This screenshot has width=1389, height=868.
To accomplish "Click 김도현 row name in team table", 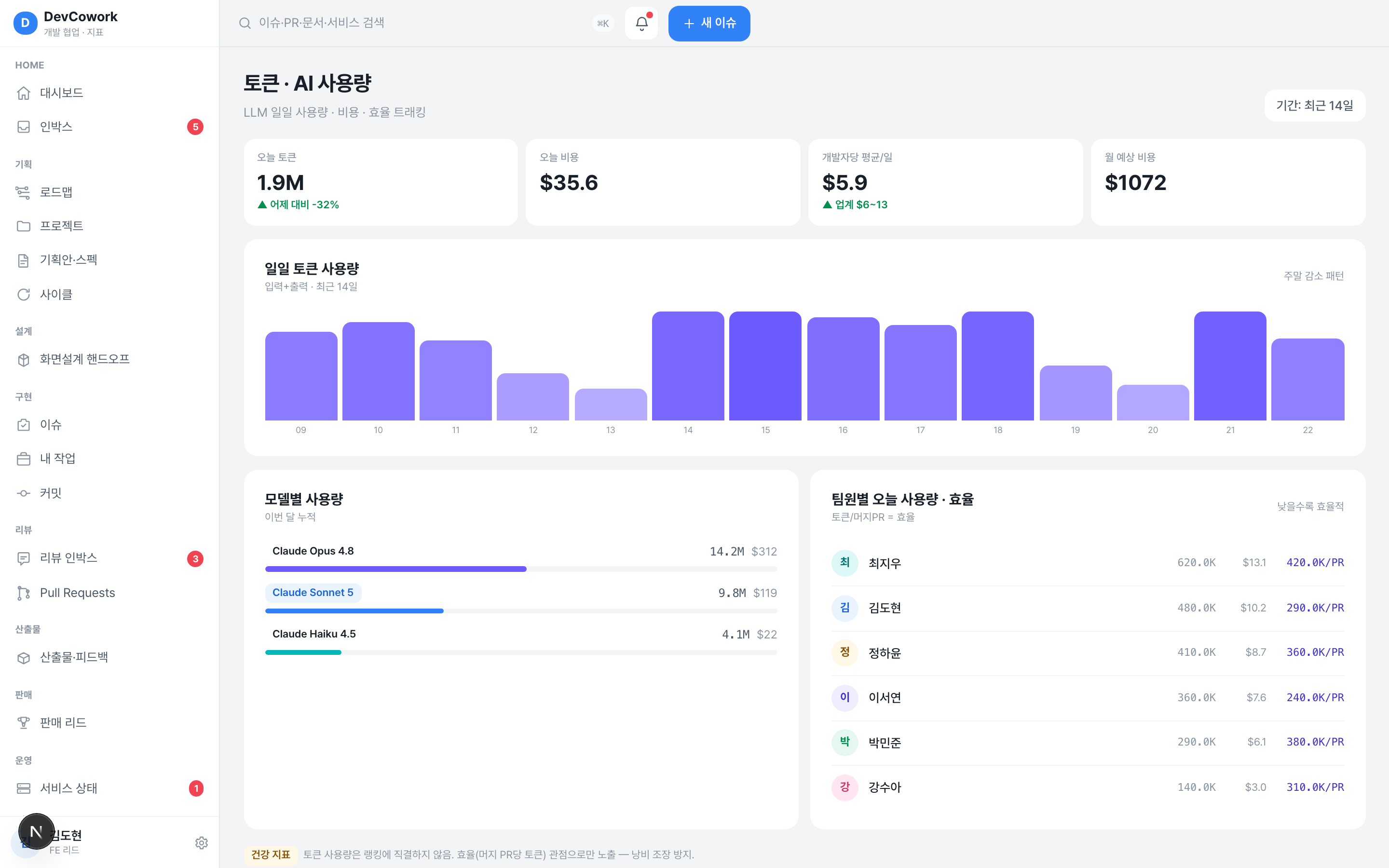I will [x=885, y=608].
